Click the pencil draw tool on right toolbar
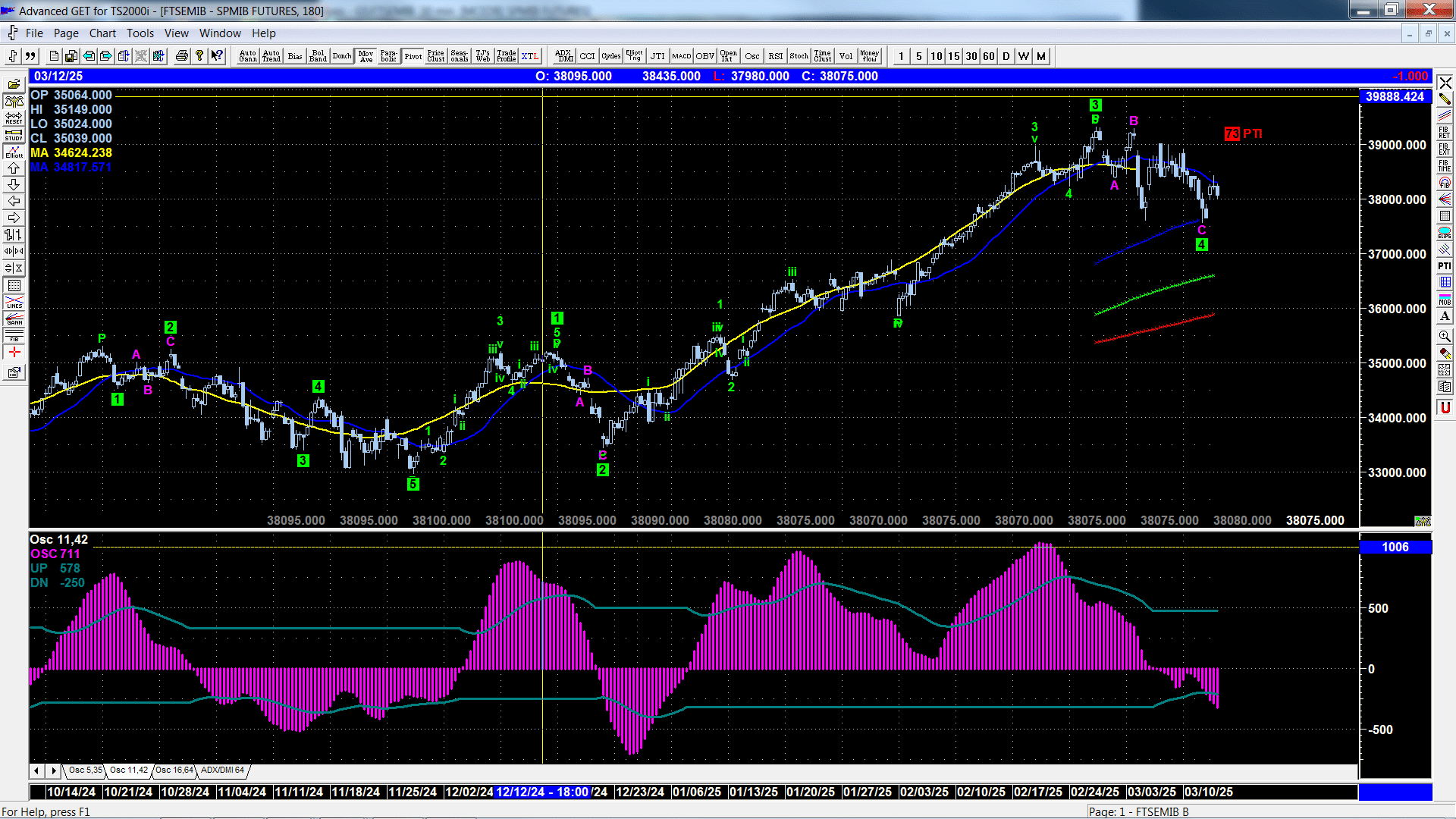This screenshot has height=819, width=1456. 1445,99
